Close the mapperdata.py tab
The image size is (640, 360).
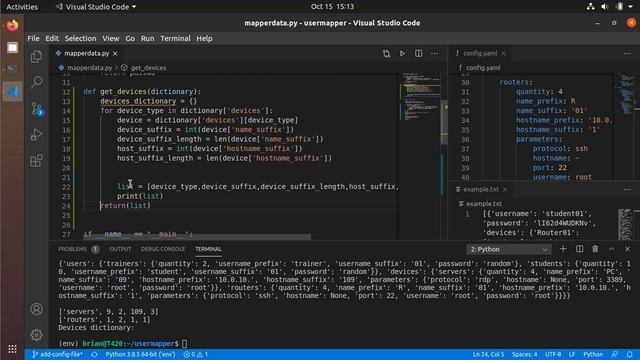pos(115,53)
